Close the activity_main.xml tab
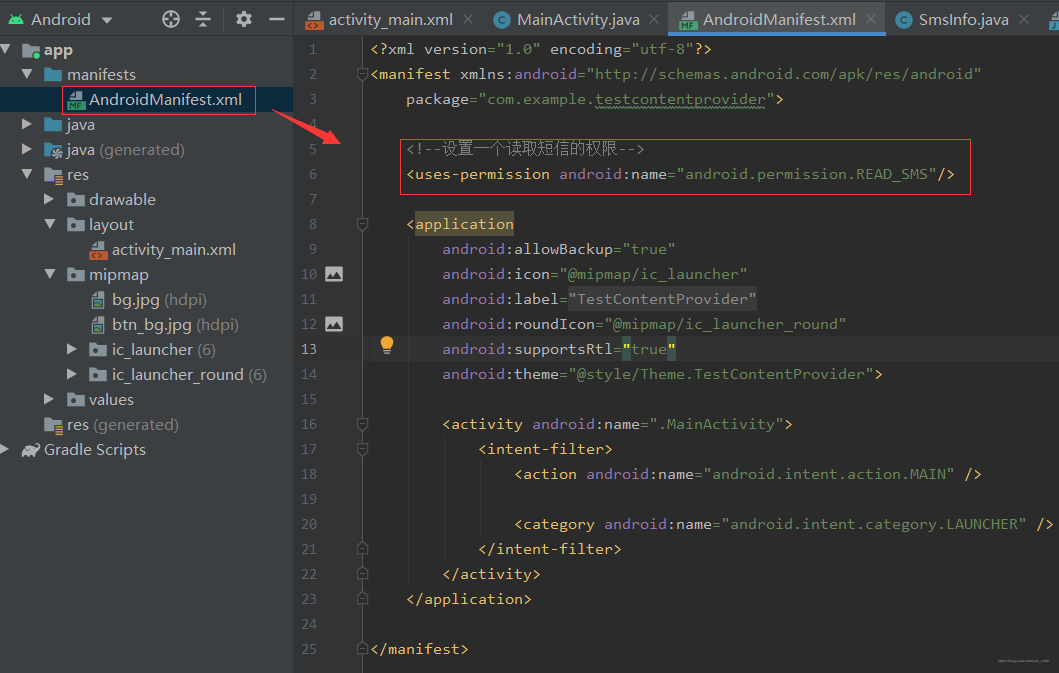 point(468,20)
